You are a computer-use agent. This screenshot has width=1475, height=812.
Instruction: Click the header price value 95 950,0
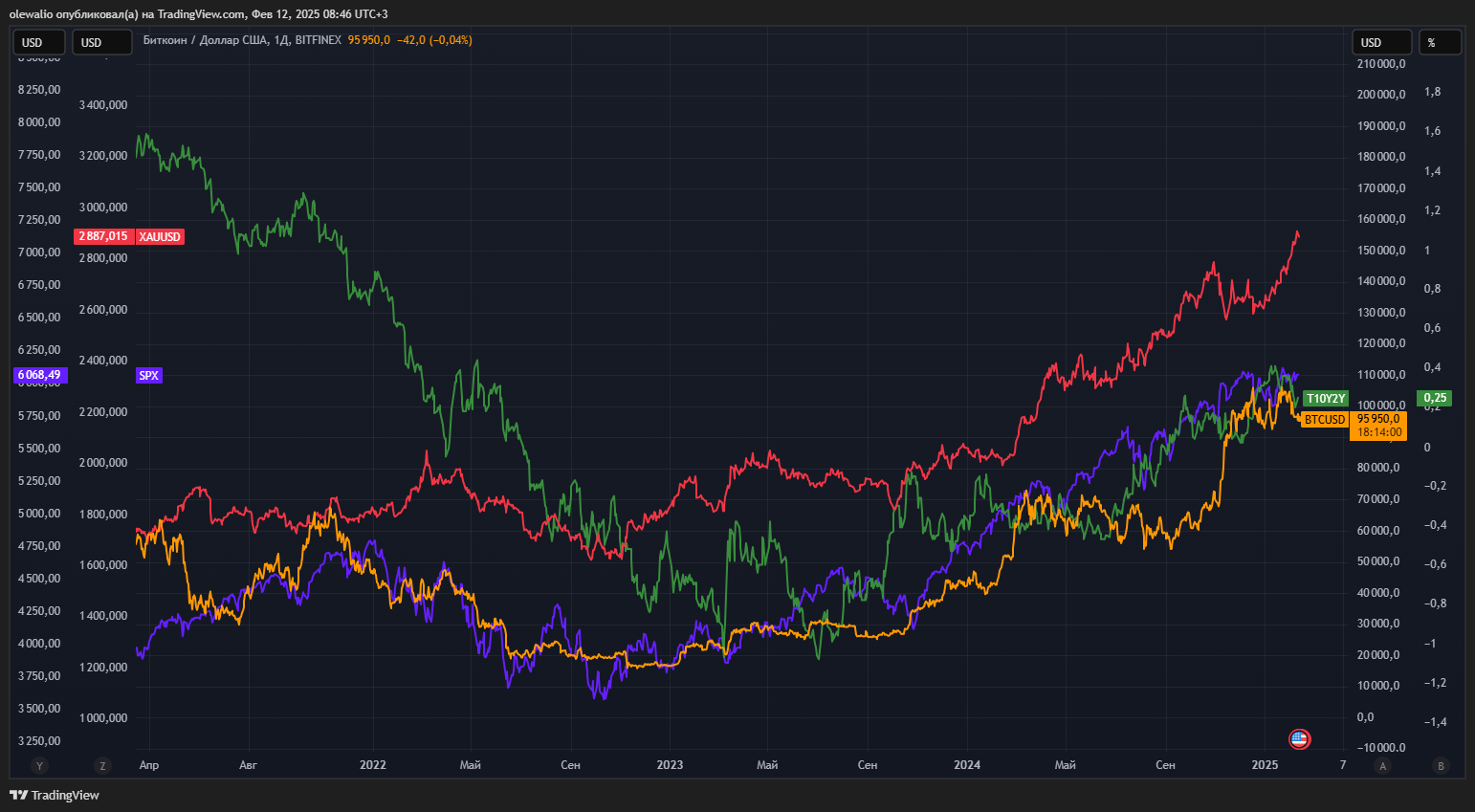coord(369,40)
